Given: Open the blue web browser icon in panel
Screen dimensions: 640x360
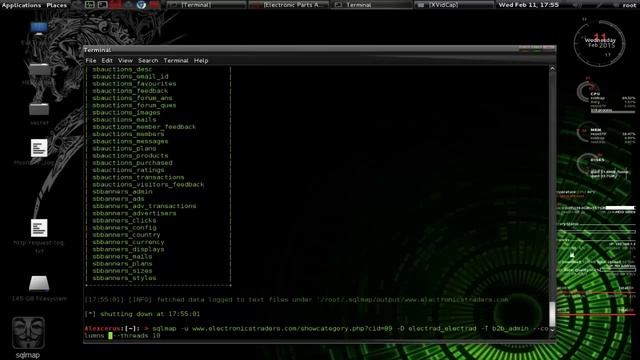Looking at the screenshot, I should point(141,5).
